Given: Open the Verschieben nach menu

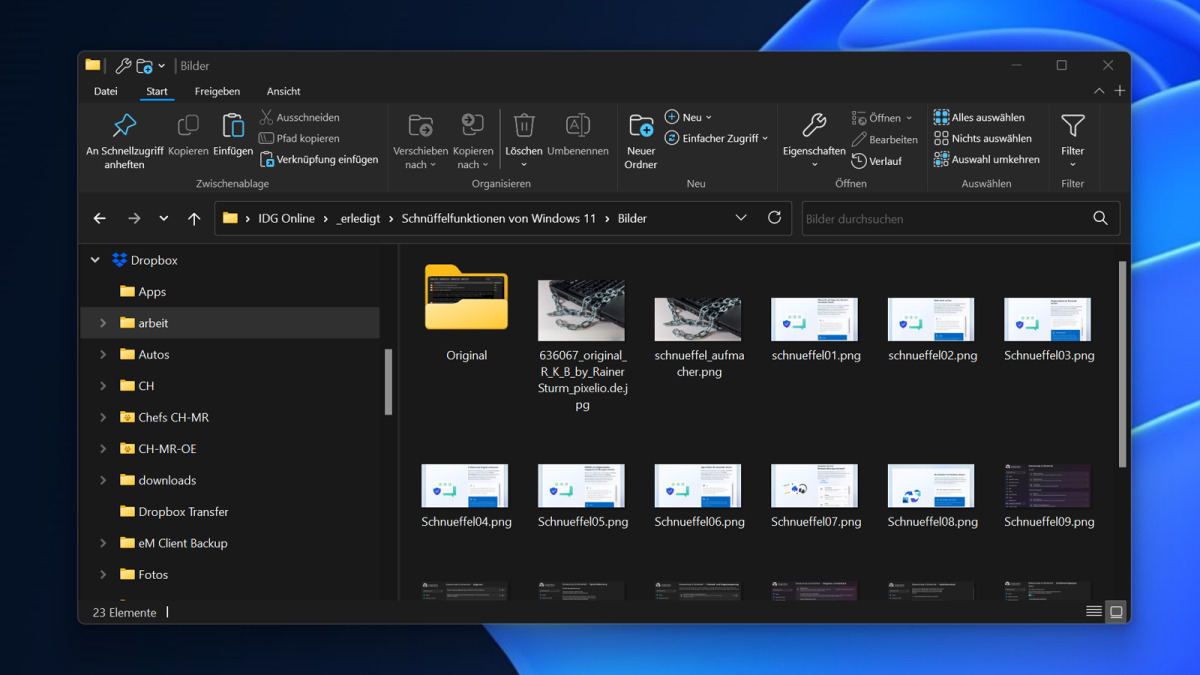Looking at the screenshot, I should [x=420, y=140].
